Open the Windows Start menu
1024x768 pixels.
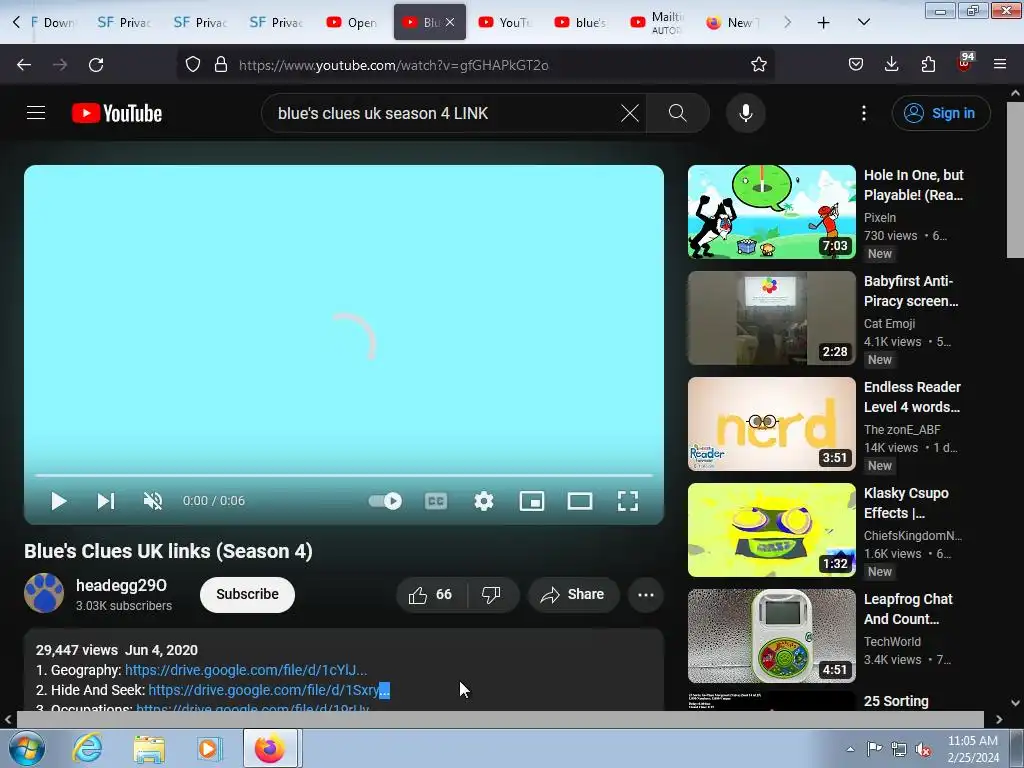[25, 748]
